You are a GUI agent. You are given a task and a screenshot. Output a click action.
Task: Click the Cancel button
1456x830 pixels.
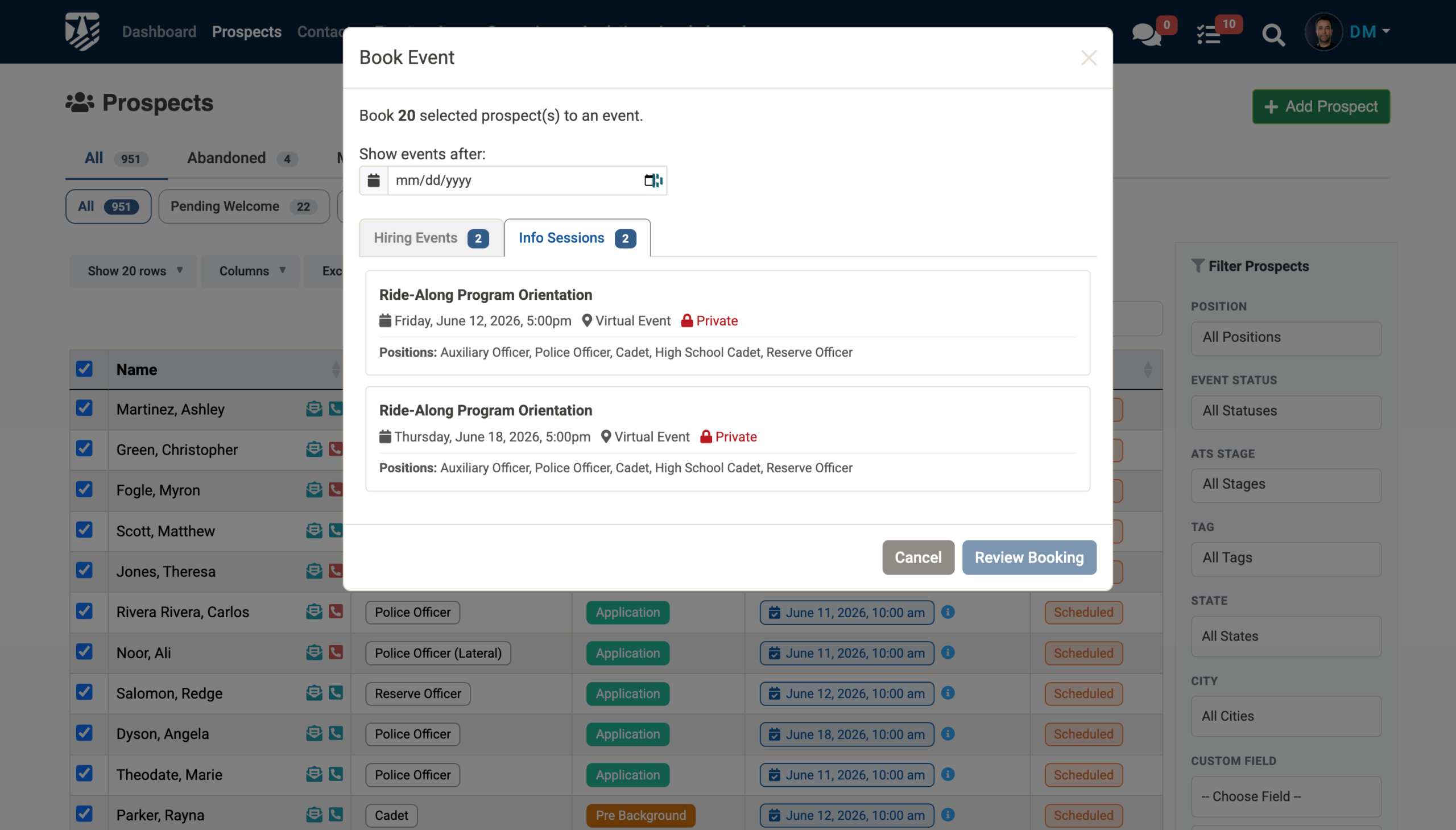917,557
